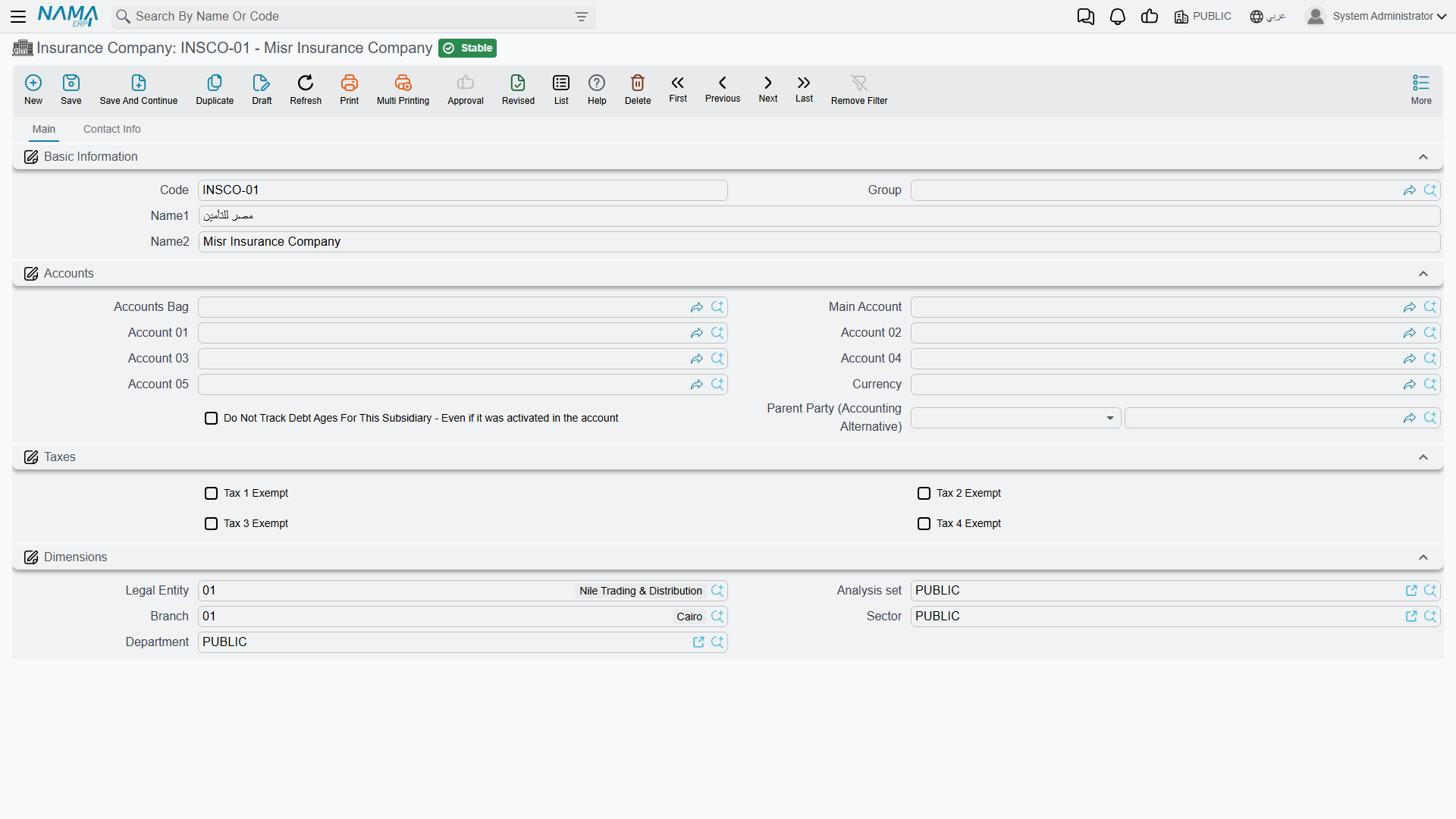This screenshot has height=819, width=1456.
Task: Open the hamburger main menu
Action: coord(18,17)
